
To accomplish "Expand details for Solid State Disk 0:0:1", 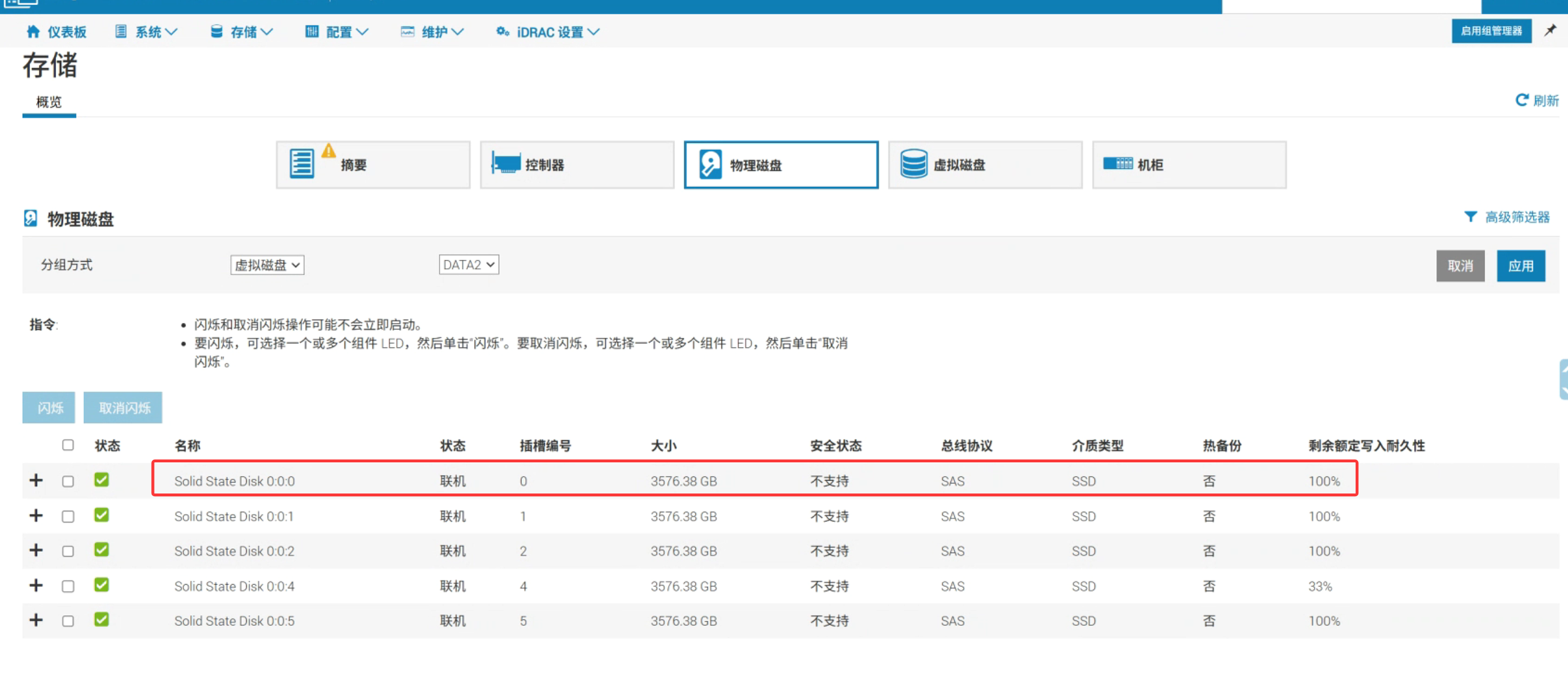I will (37, 516).
